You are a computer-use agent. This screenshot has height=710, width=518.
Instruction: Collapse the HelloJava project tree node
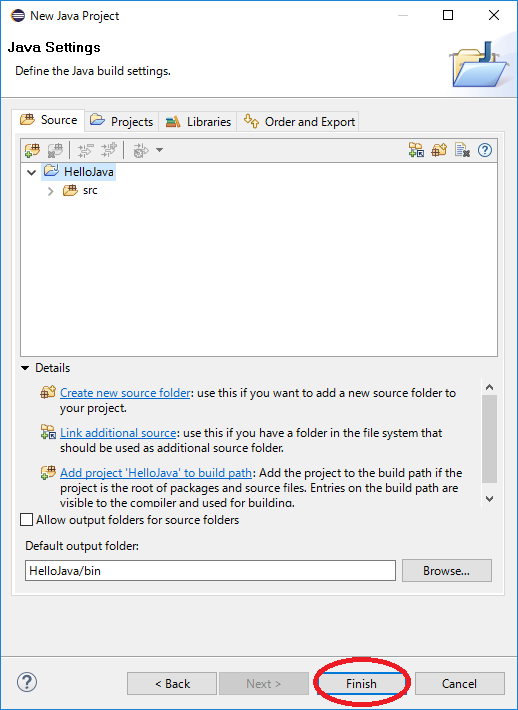(x=32, y=173)
